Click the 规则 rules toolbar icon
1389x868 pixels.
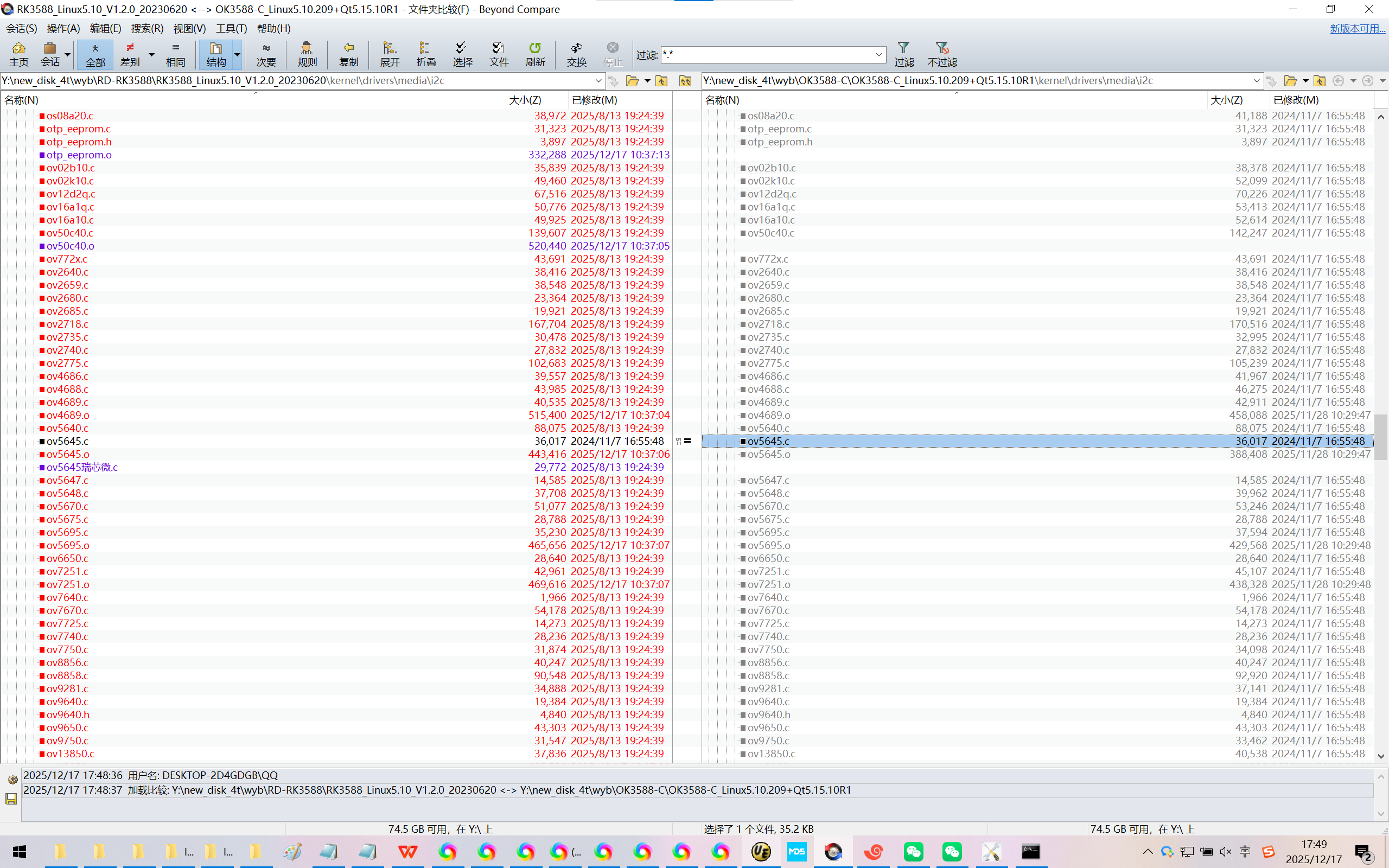307,54
